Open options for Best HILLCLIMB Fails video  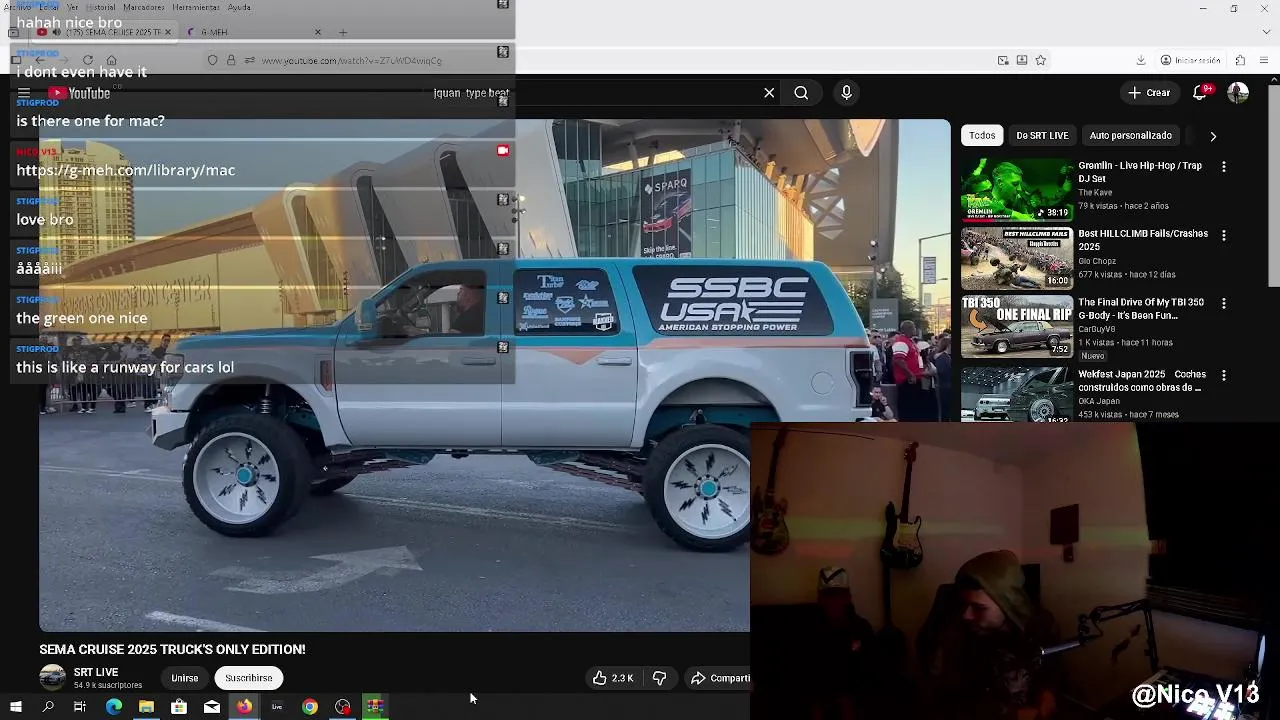pyautogui.click(x=1223, y=235)
